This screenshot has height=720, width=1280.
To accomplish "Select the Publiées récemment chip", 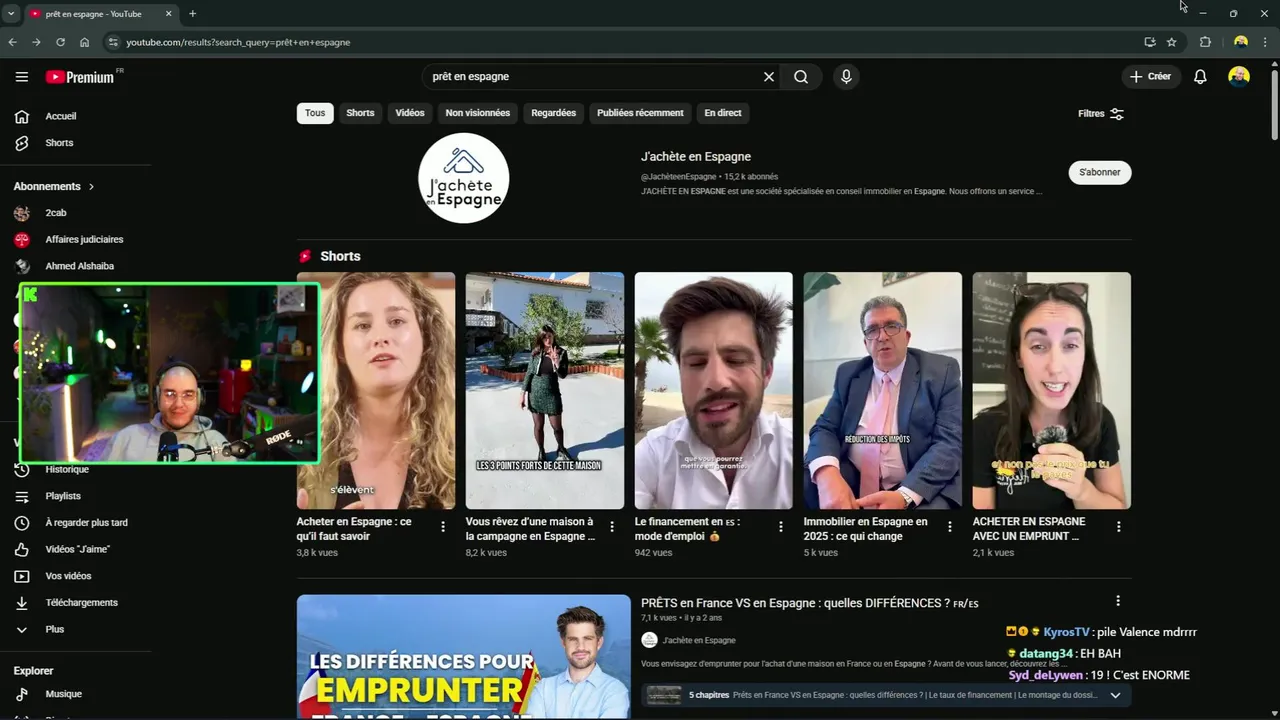I will [x=640, y=113].
